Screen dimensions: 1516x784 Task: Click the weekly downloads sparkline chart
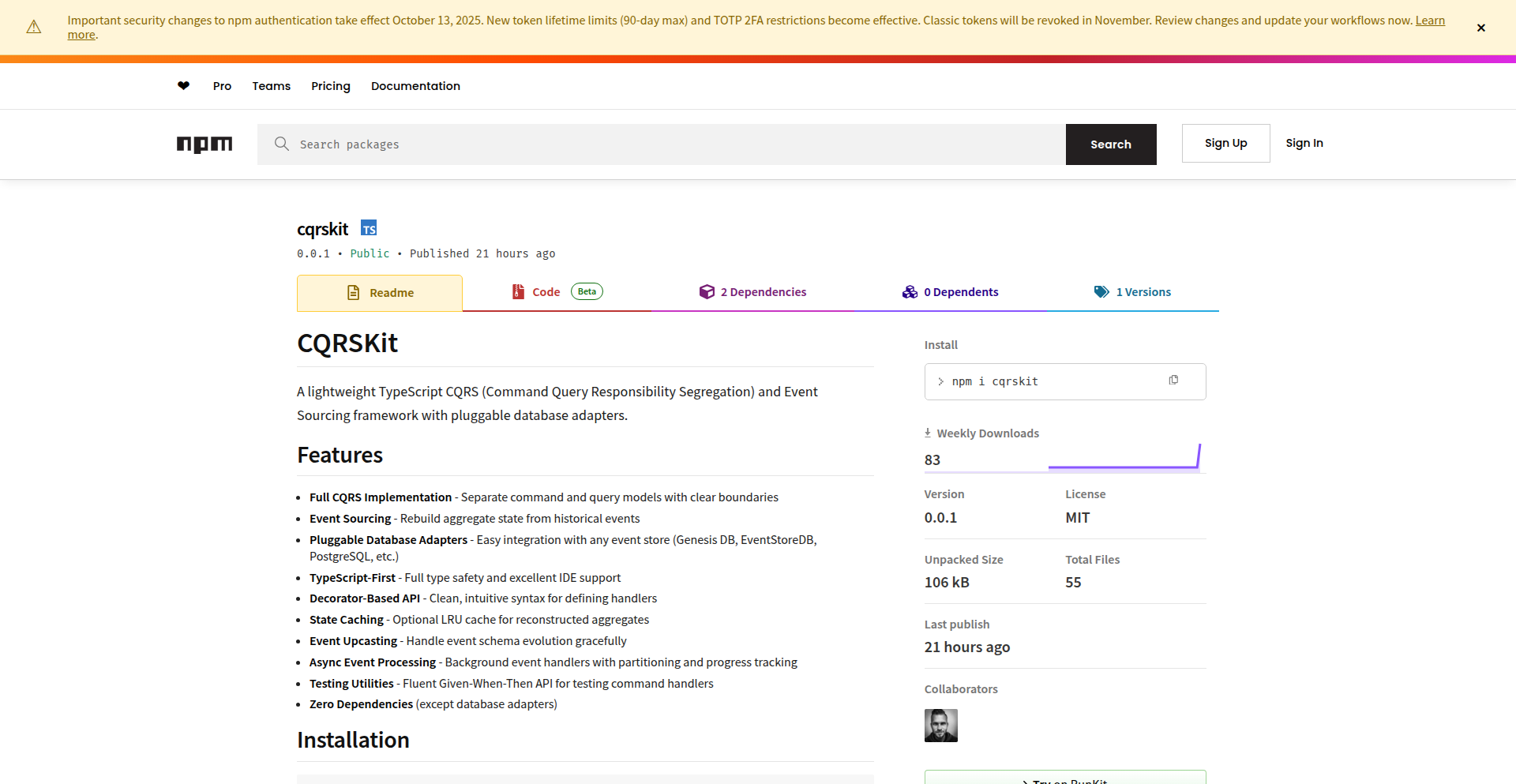(1124, 459)
